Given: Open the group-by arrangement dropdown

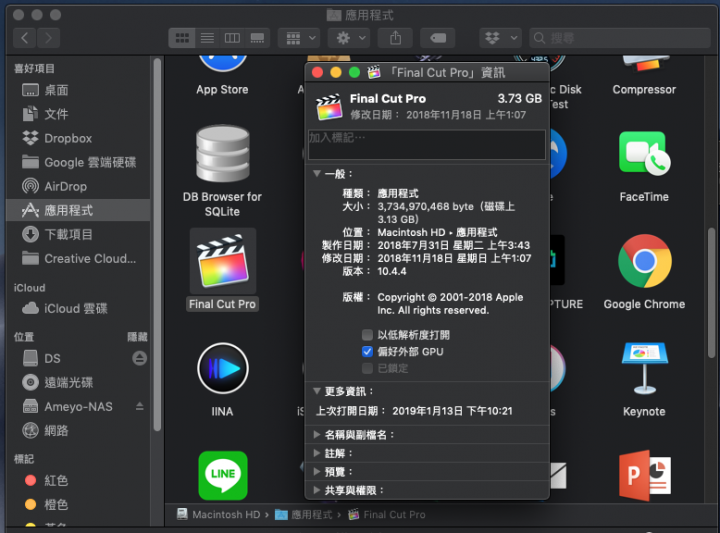Looking at the screenshot, I should pyautogui.click(x=301, y=38).
